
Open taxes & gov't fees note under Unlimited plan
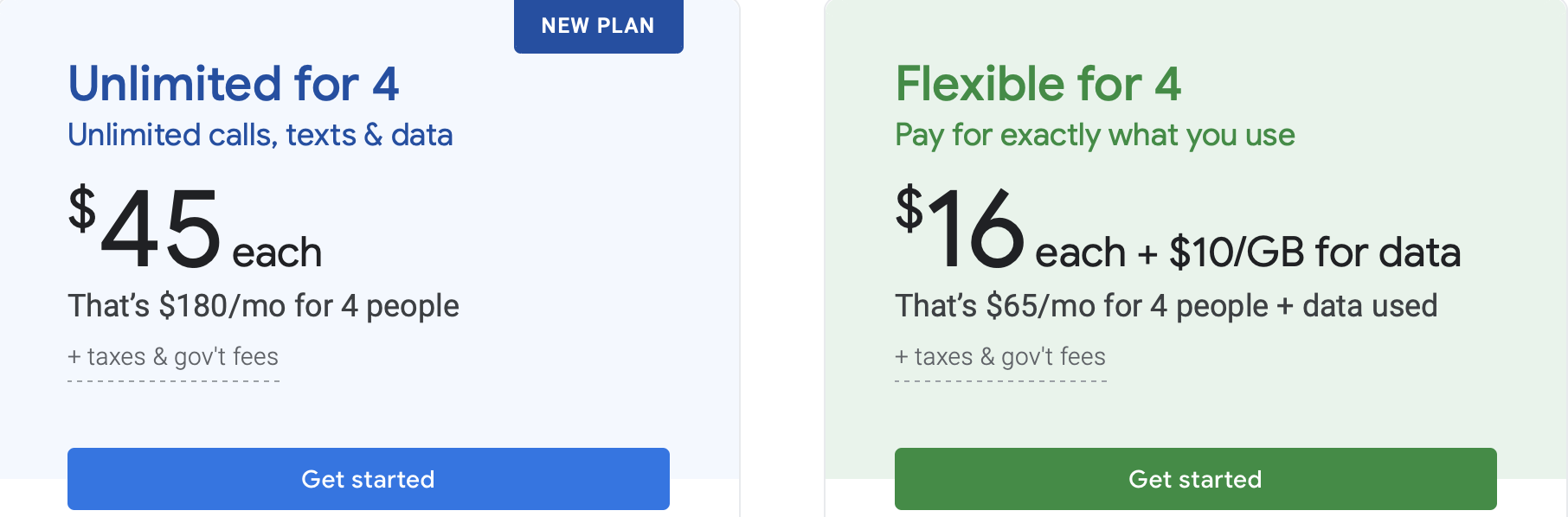tap(173, 357)
